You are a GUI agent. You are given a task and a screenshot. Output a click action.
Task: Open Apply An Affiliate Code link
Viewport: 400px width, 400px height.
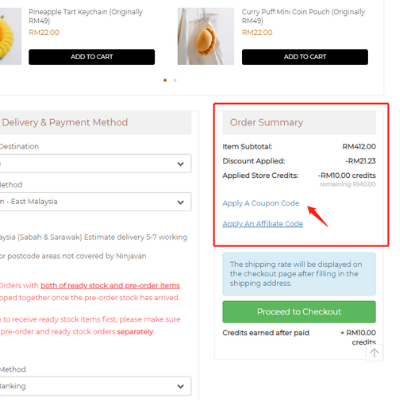tap(263, 224)
